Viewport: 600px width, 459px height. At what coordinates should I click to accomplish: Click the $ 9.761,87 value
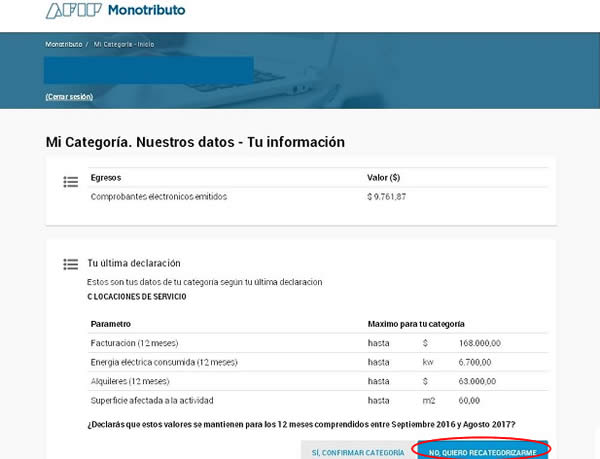[x=386, y=197]
